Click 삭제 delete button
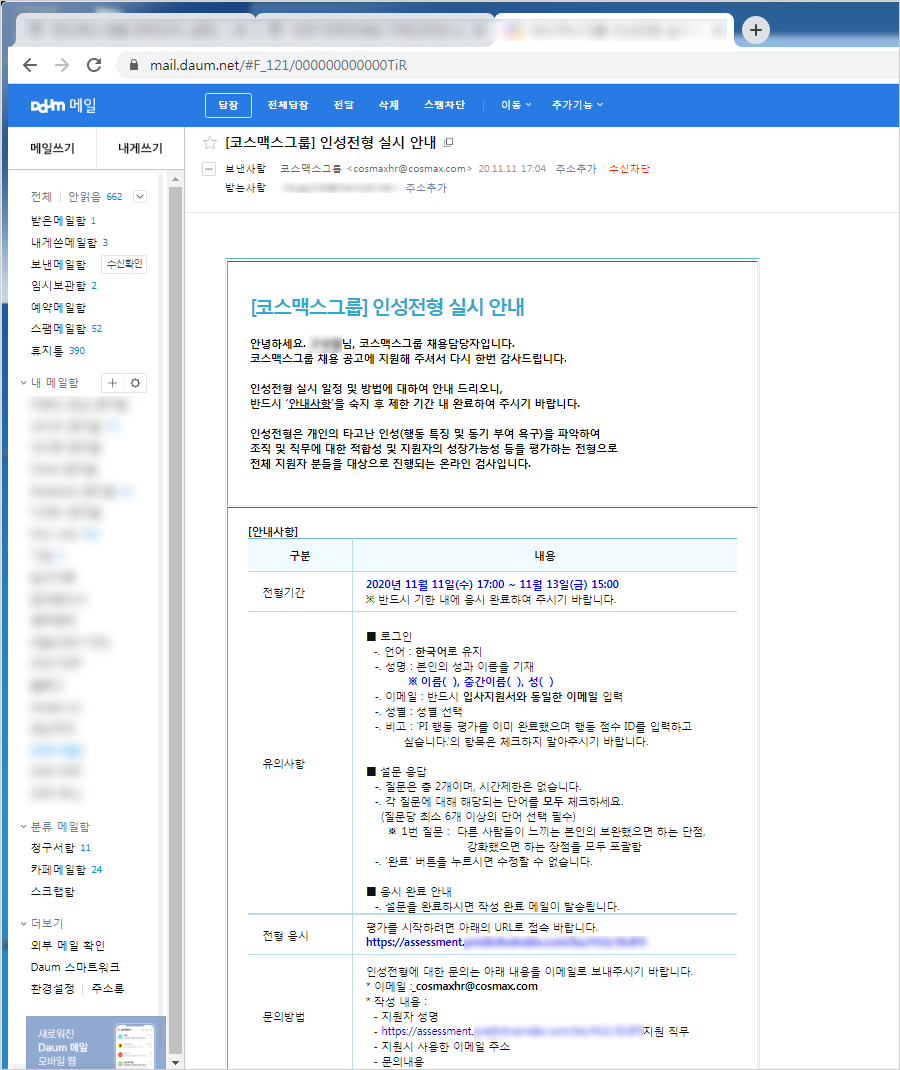The image size is (900, 1070). point(389,105)
